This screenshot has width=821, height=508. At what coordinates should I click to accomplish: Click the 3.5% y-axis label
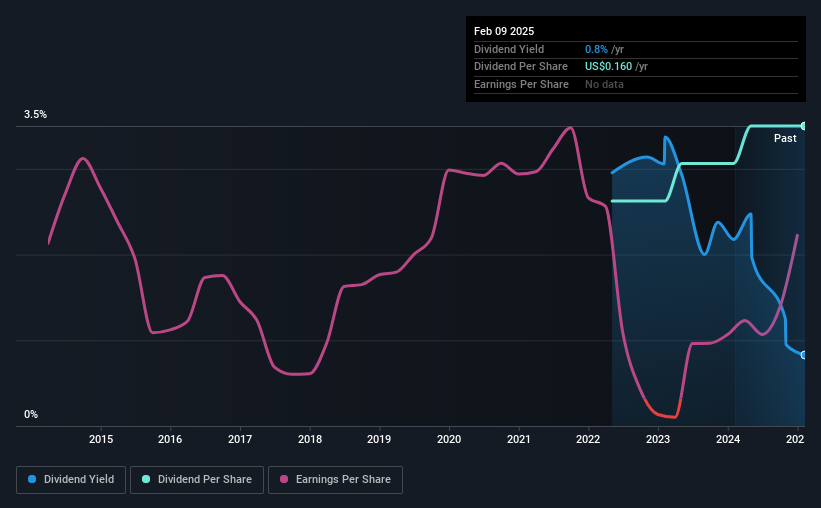pos(36,115)
